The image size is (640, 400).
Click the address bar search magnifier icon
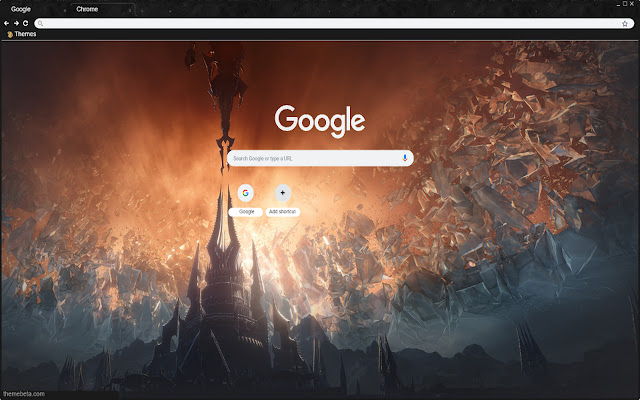[40, 24]
